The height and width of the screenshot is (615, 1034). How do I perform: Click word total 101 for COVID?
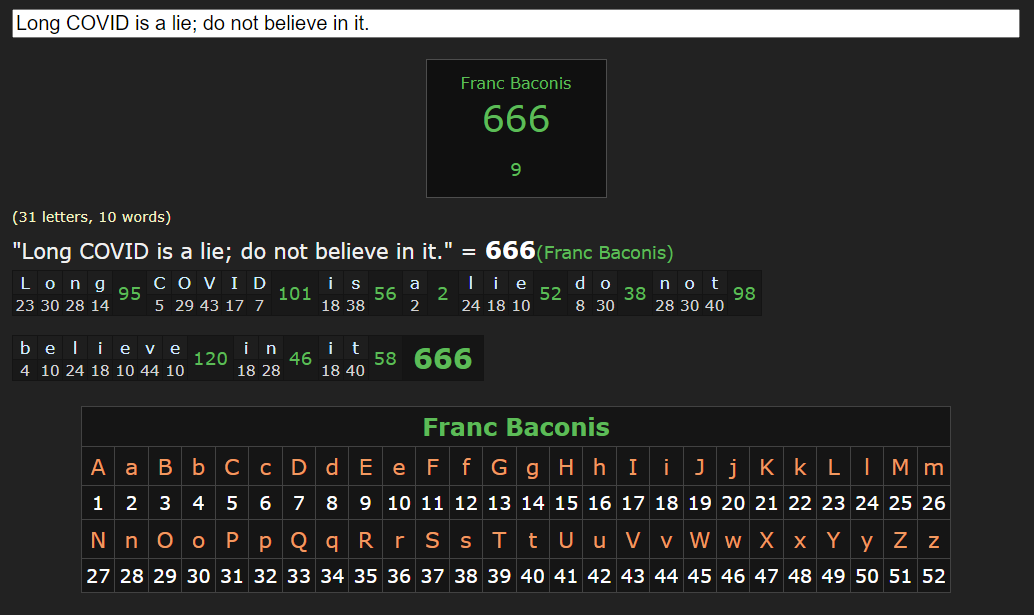tap(295, 293)
